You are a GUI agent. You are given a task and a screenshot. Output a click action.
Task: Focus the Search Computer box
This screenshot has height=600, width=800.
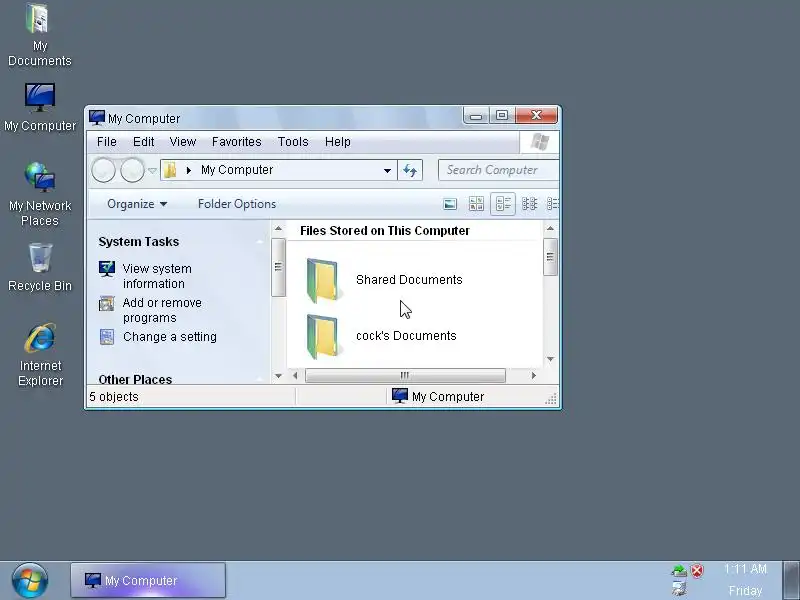498,170
